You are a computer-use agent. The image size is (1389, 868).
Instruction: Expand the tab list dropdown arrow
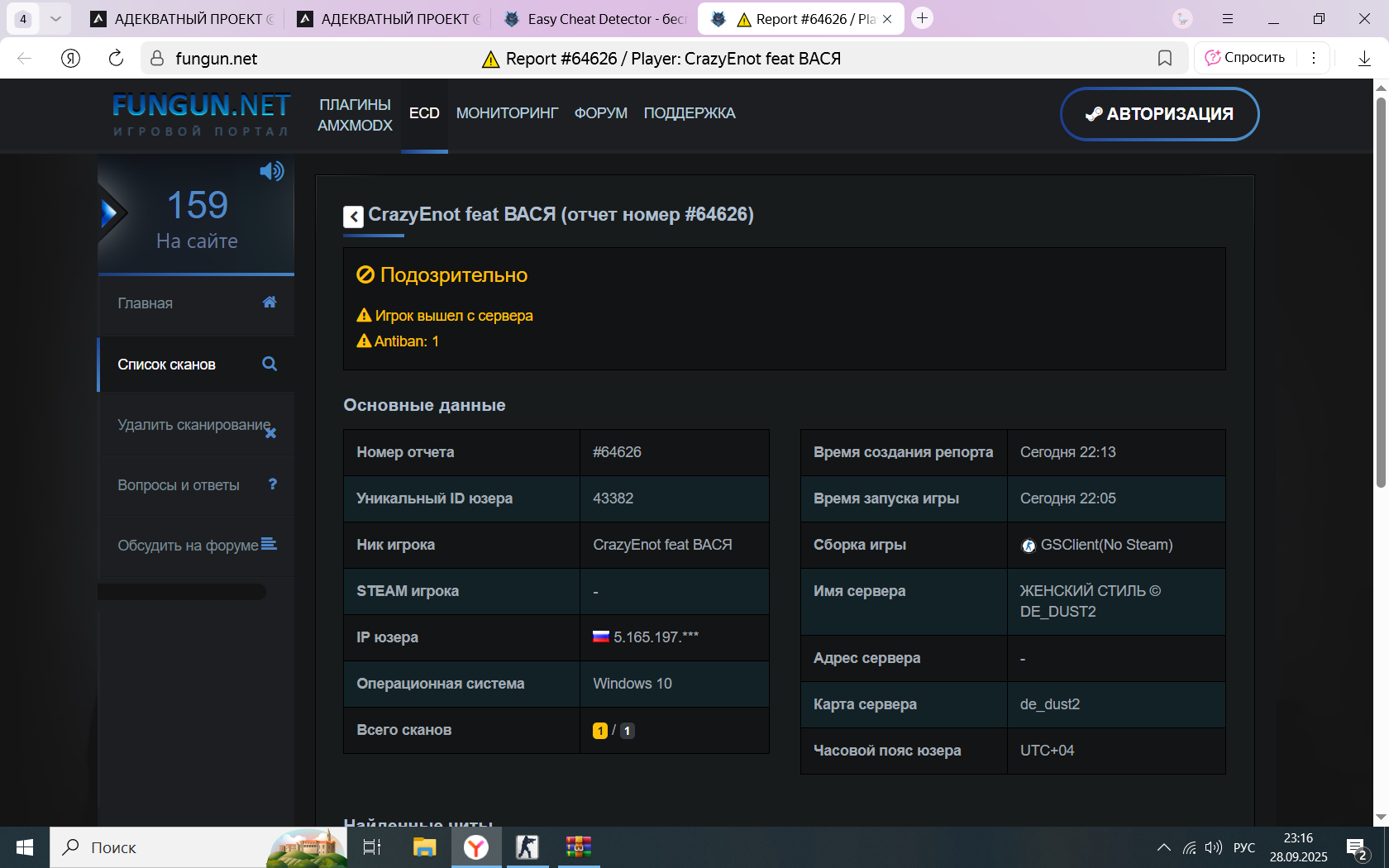55,18
